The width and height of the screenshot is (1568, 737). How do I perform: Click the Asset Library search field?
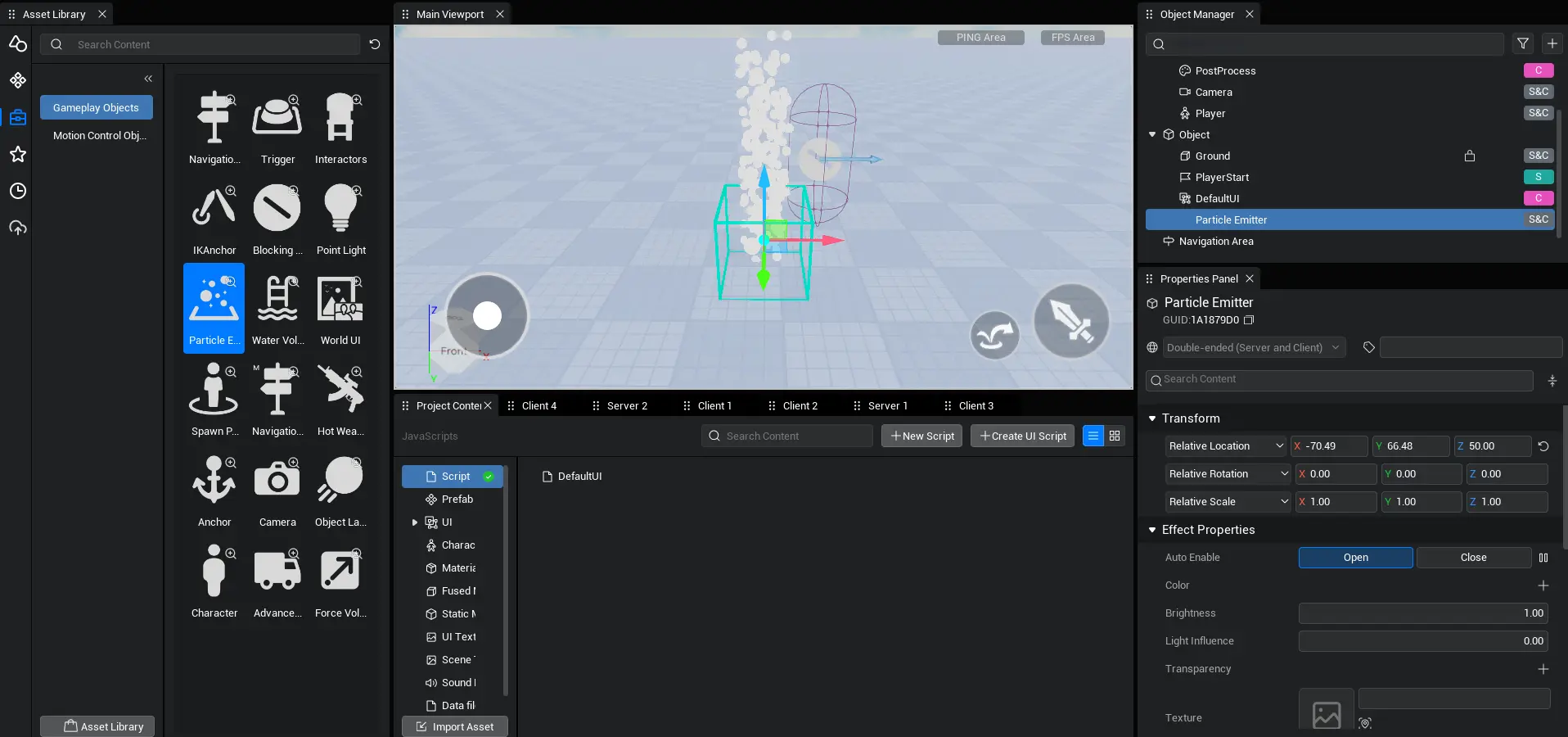202,44
